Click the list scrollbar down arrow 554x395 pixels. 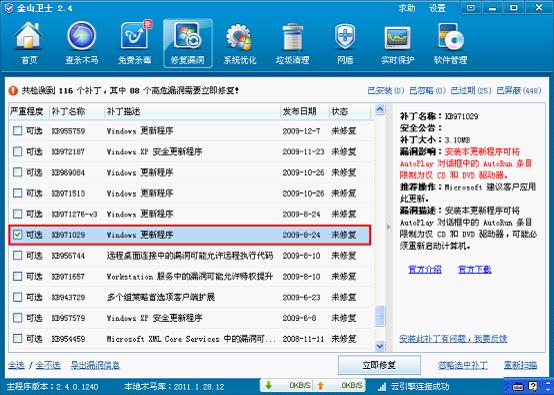380,346
